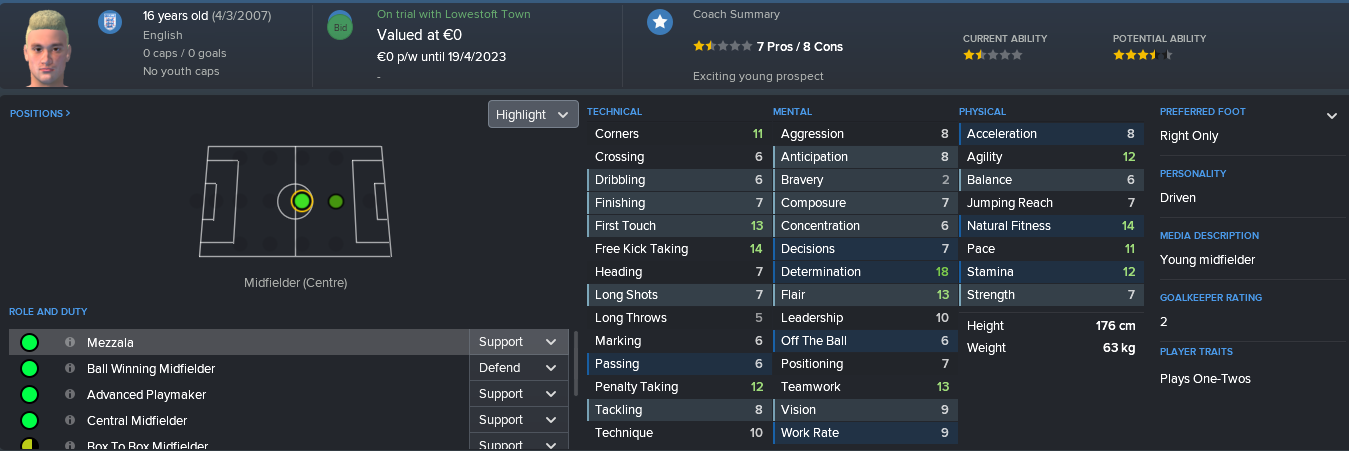
Task: Open info icon for Ball Winning Midfielder
Action: pos(70,368)
